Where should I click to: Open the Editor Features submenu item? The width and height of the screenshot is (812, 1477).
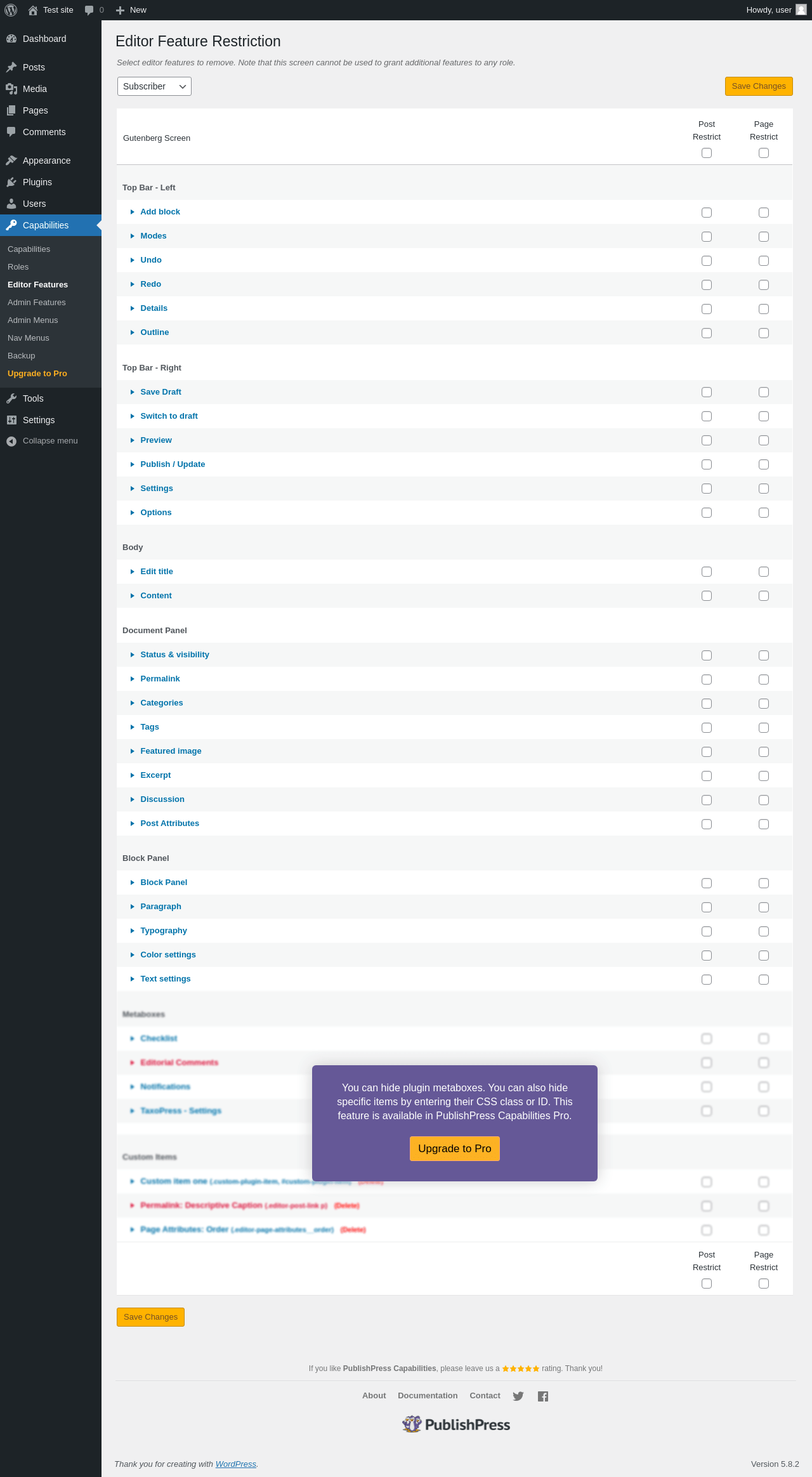click(x=37, y=285)
